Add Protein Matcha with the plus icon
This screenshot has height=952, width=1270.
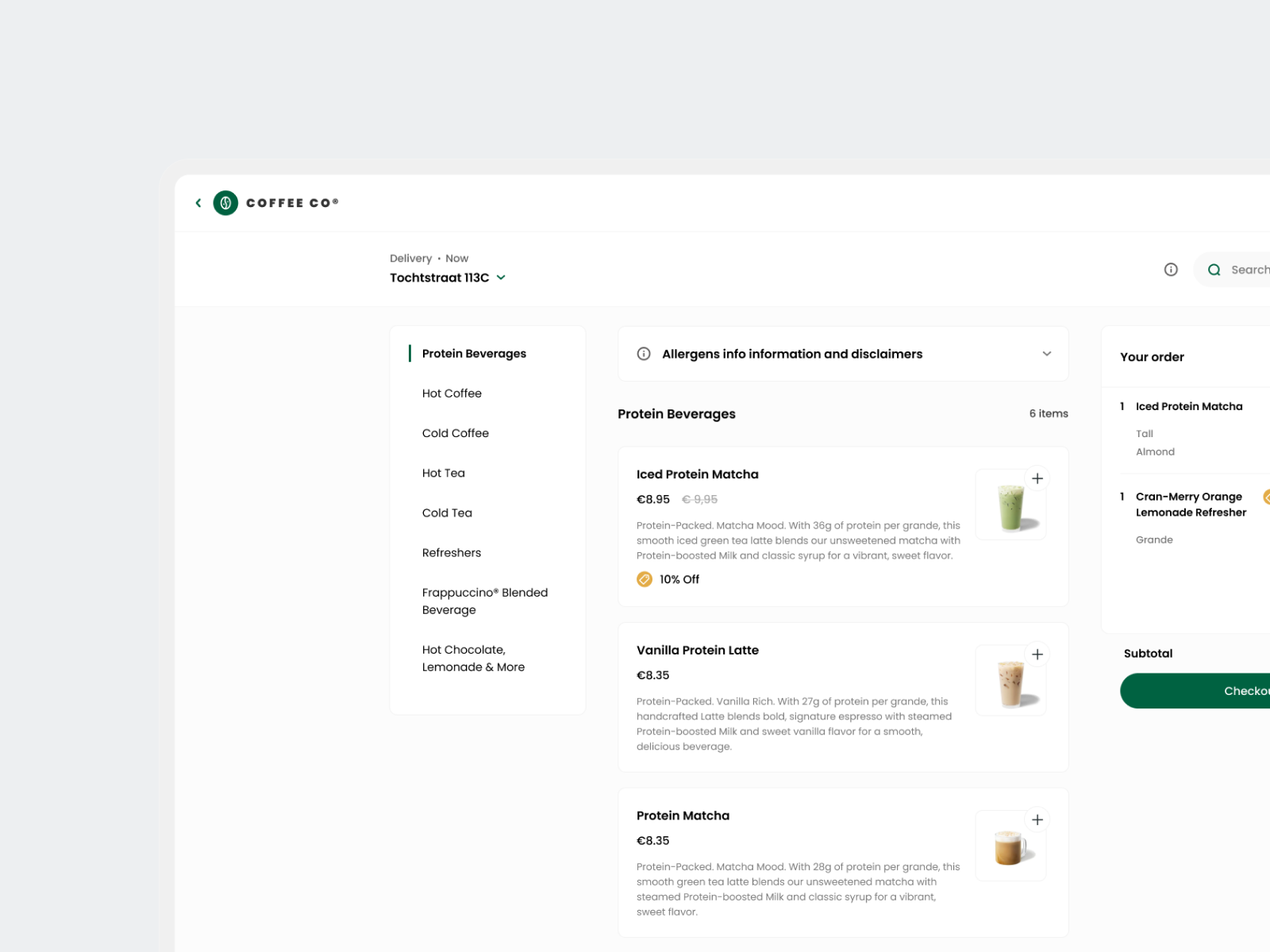pos(1037,819)
